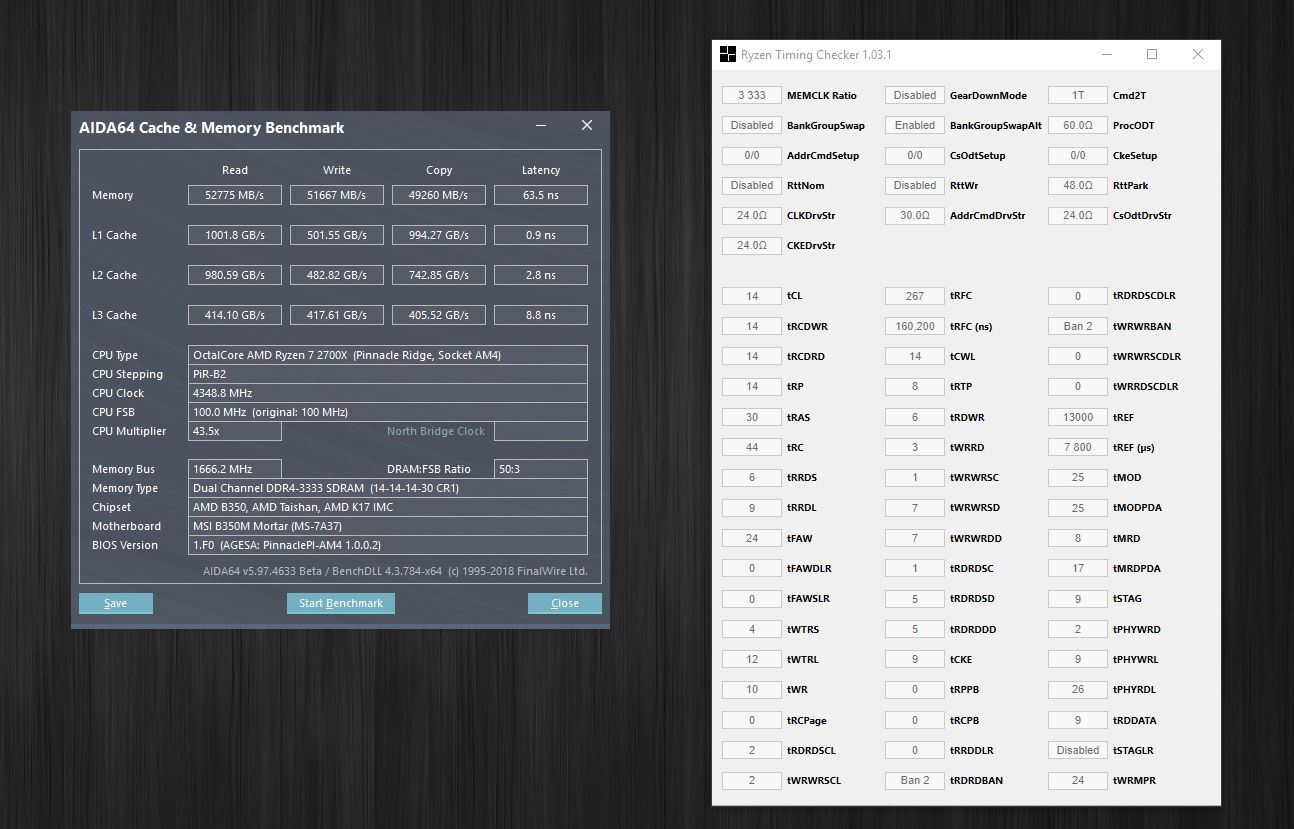The width and height of the screenshot is (1294, 829).
Task: Click tREF value 13000
Action: 1078,417
